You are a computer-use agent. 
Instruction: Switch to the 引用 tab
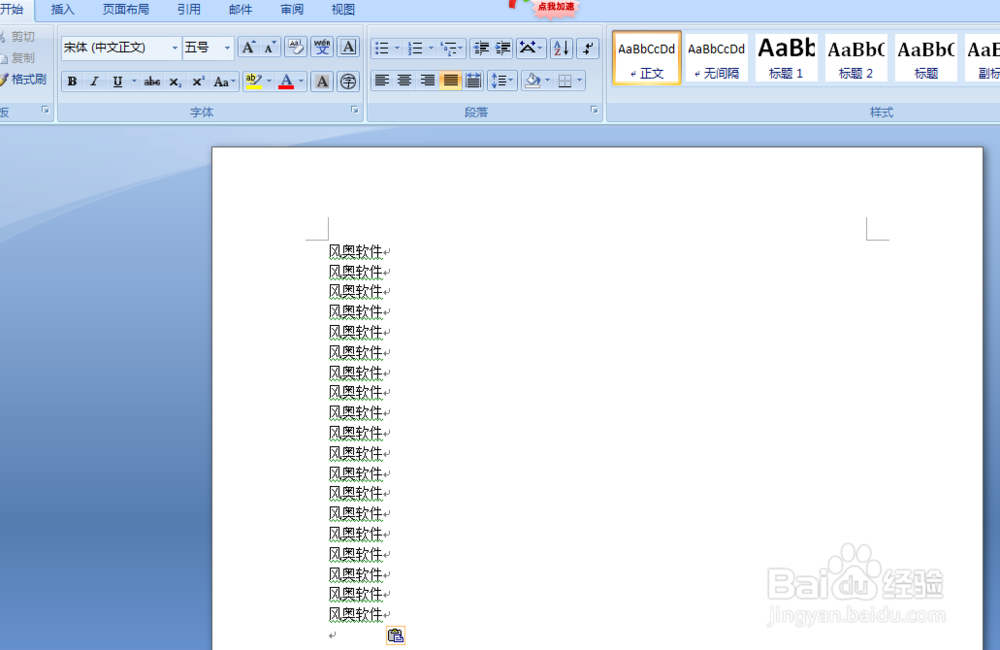coord(189,10)
